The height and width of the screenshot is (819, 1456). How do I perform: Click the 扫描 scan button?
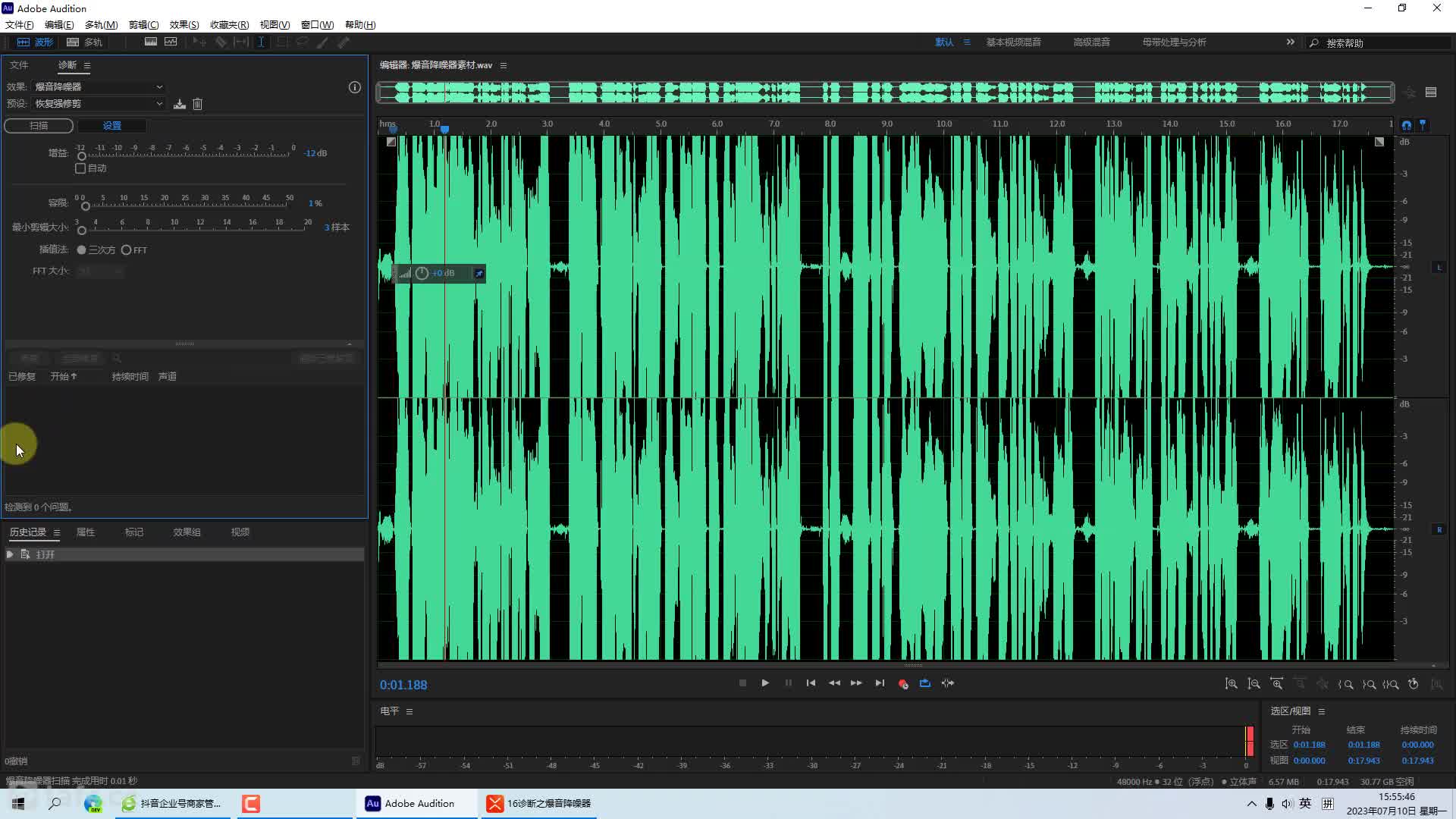[x=39, y=125]
